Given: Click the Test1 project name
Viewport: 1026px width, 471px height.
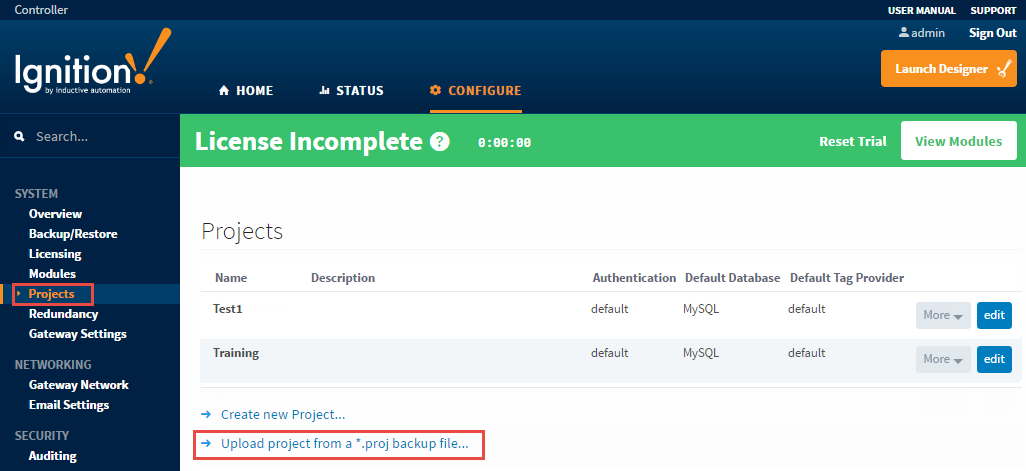Looking at the screenshot, I should [x=228, y=309].
